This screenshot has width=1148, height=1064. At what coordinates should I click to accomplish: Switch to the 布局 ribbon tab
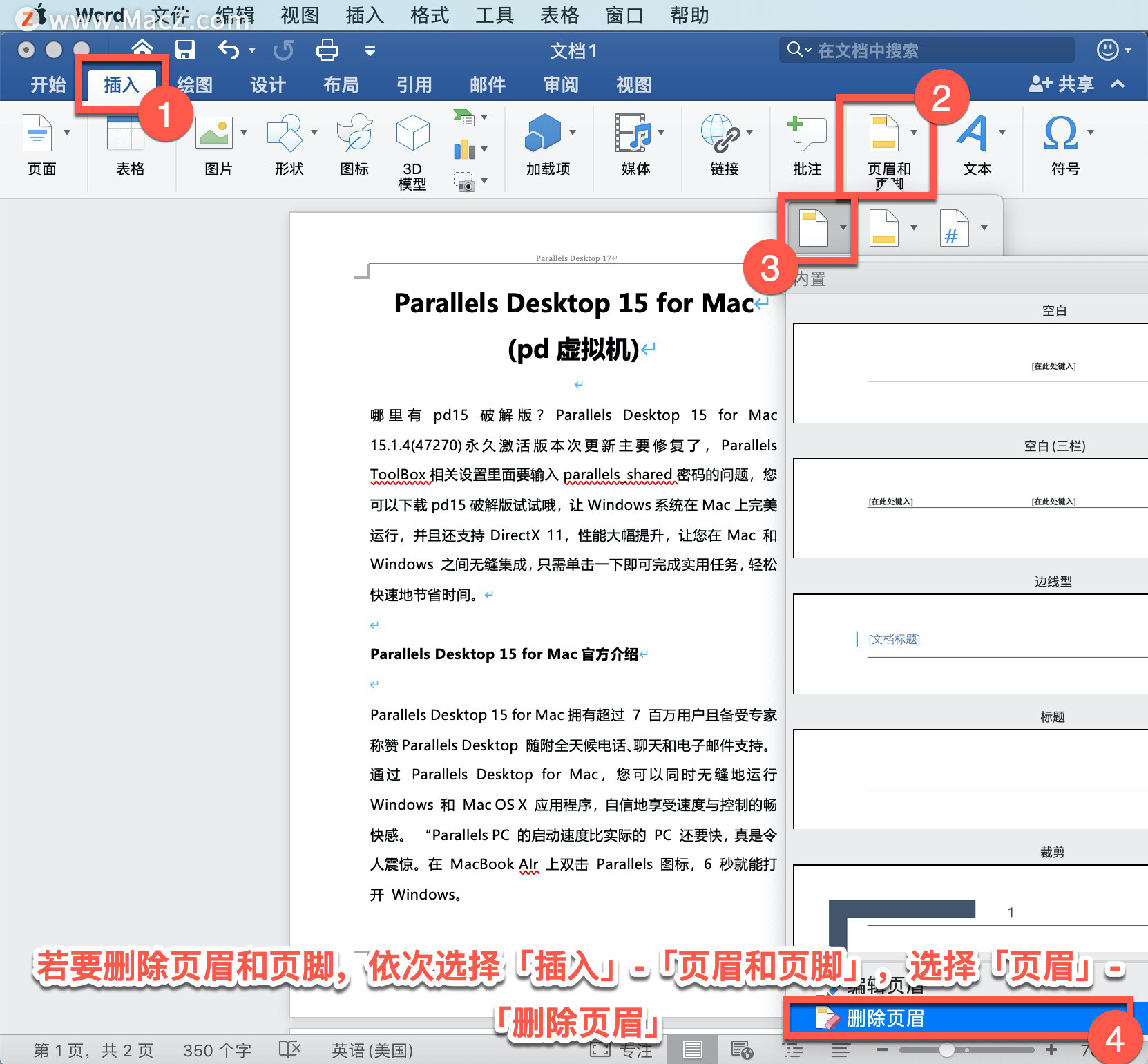coord(341,84)
